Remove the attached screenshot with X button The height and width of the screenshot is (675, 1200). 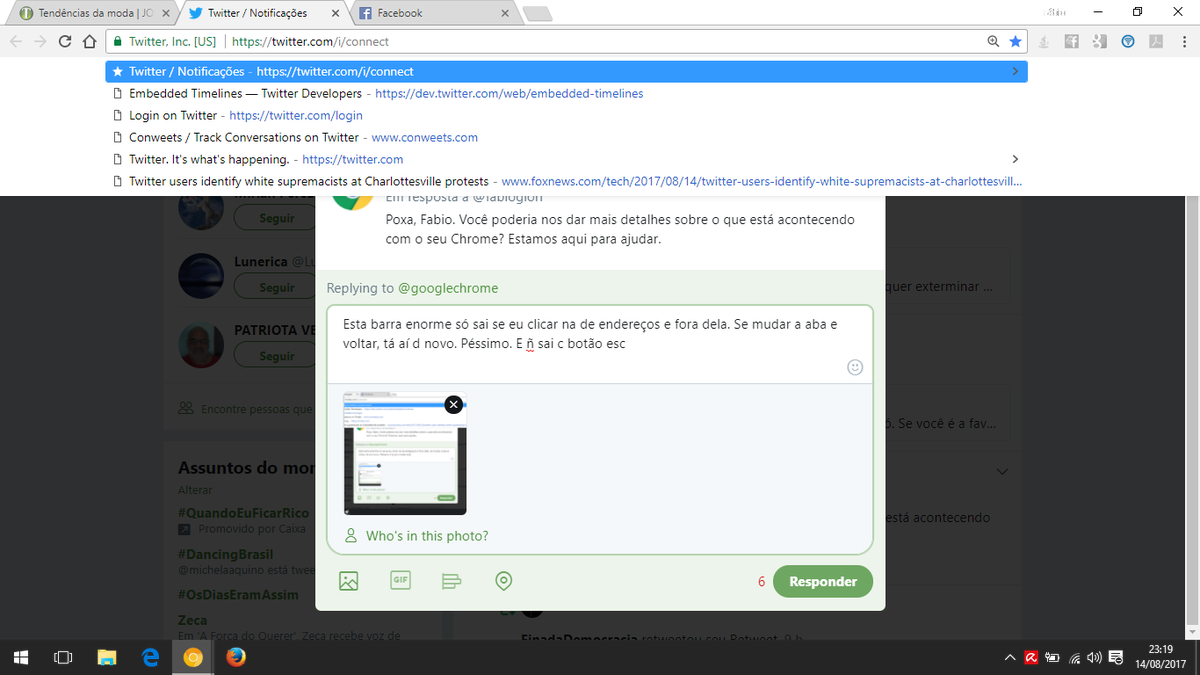pos(453,404)
